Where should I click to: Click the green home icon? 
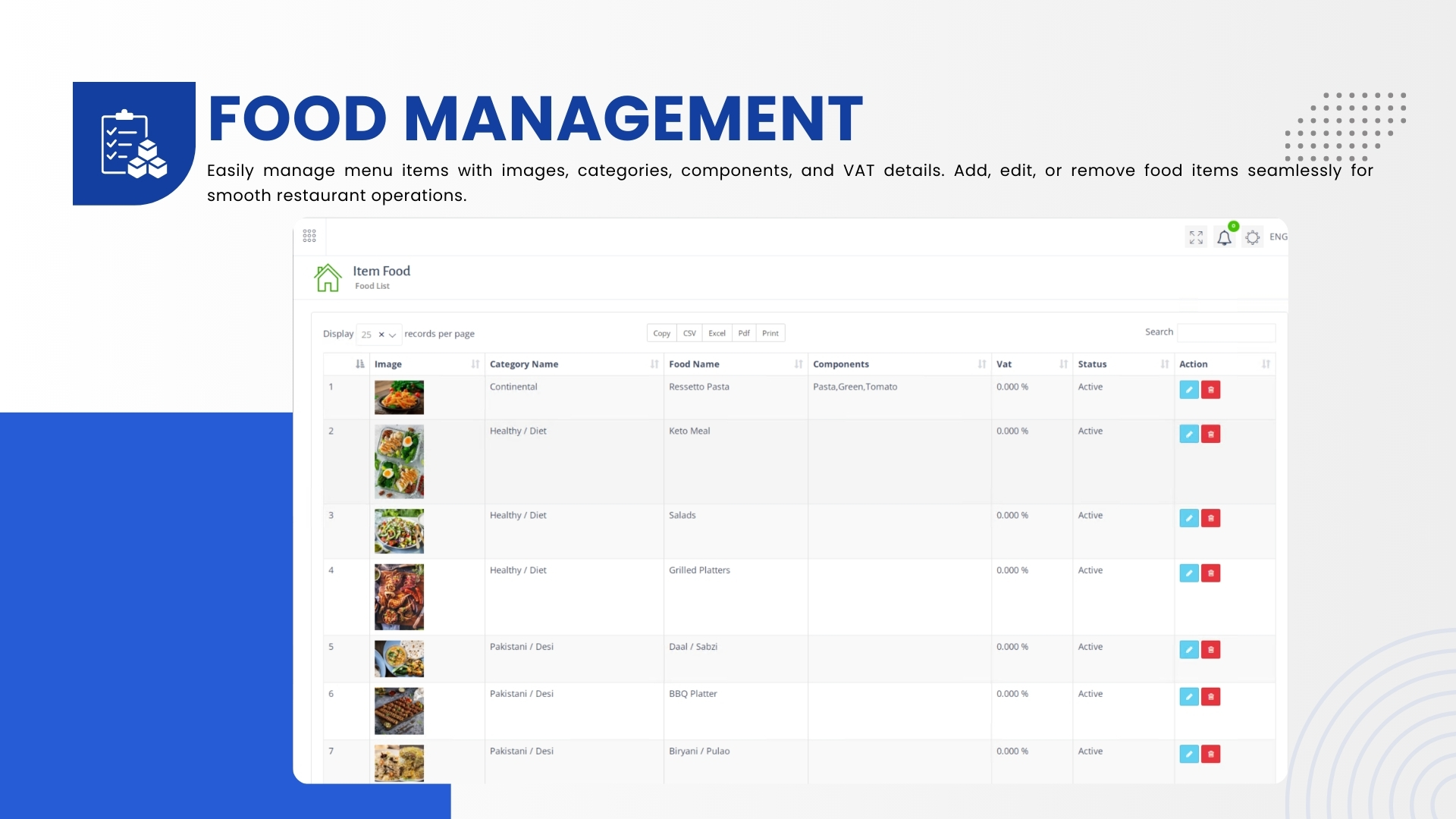tap(328, 278)
